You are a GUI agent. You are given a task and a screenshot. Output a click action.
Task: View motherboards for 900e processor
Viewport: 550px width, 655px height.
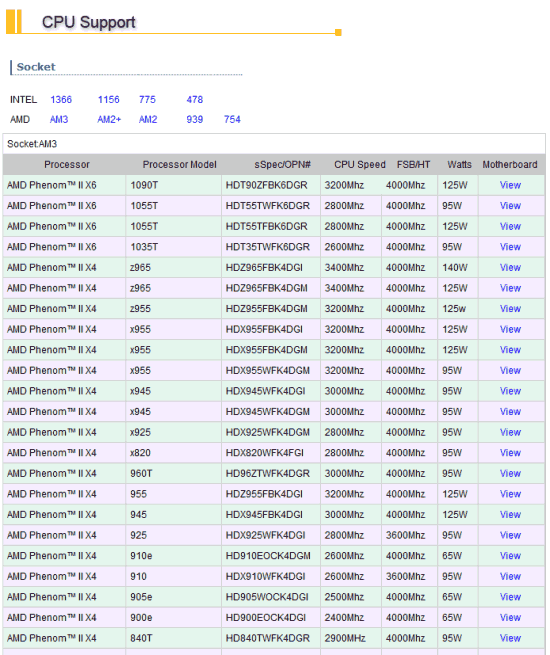[x=510, y=618]
